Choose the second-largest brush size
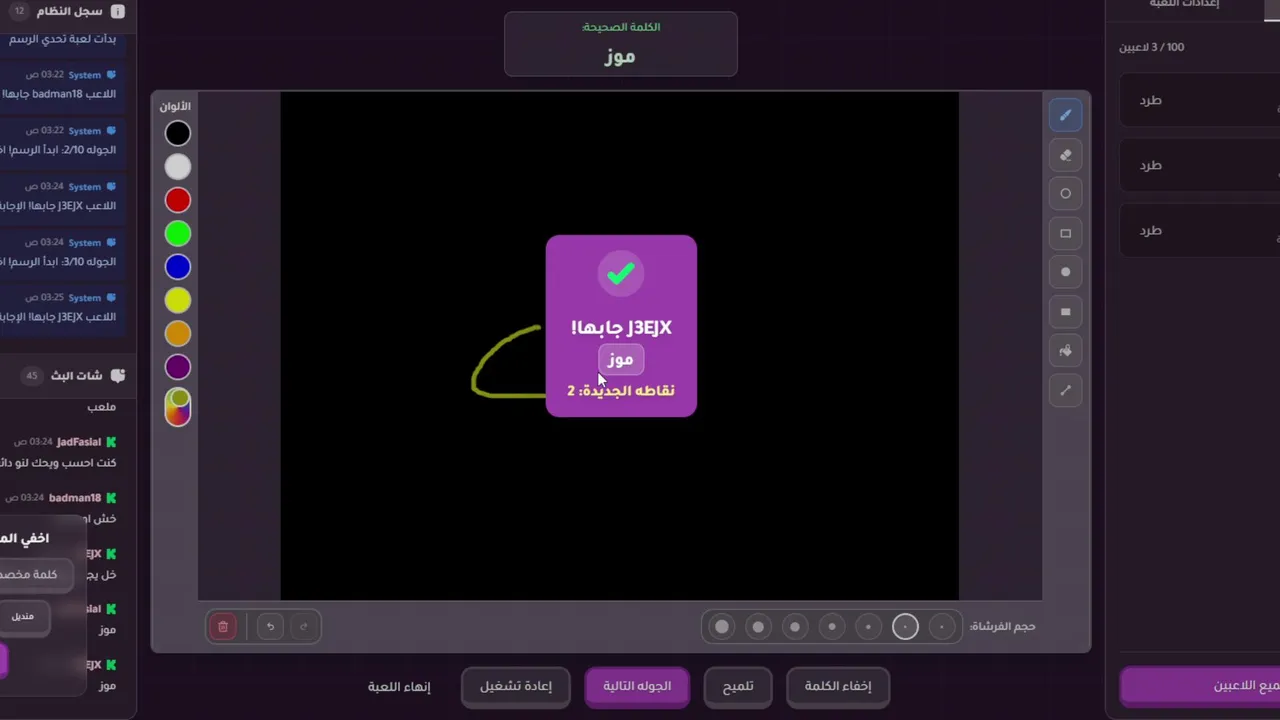 pos(758,627)
